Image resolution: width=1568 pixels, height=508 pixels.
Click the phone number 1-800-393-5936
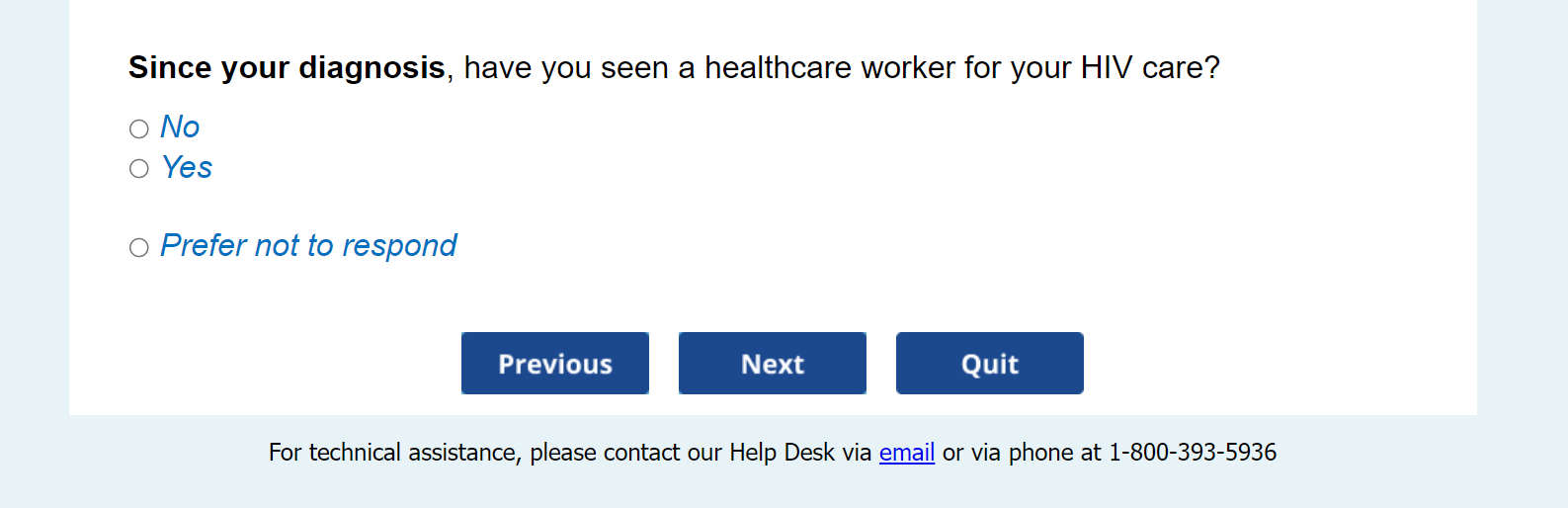(x=1193, y=453)
